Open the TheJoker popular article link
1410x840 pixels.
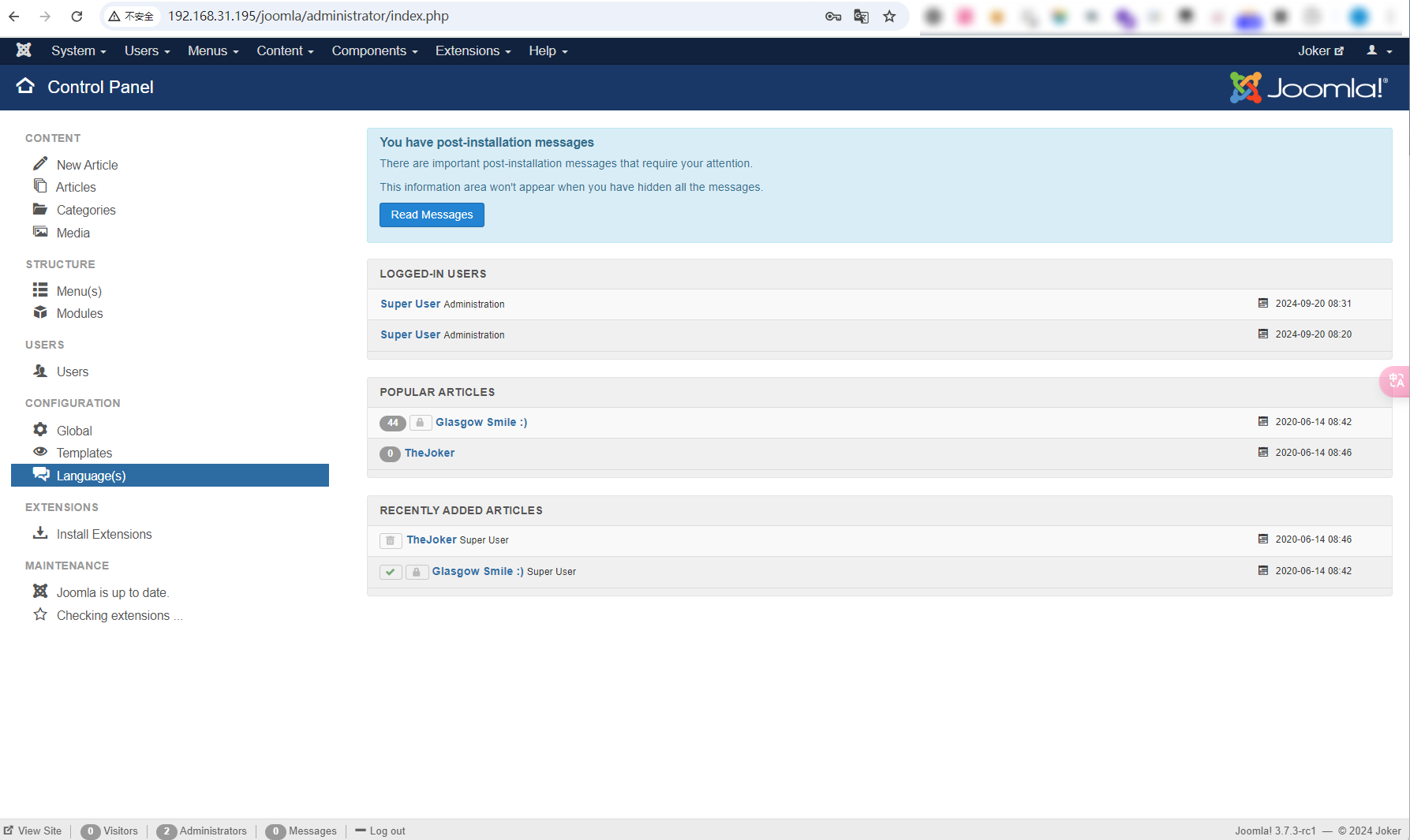[x=429, y=453]
